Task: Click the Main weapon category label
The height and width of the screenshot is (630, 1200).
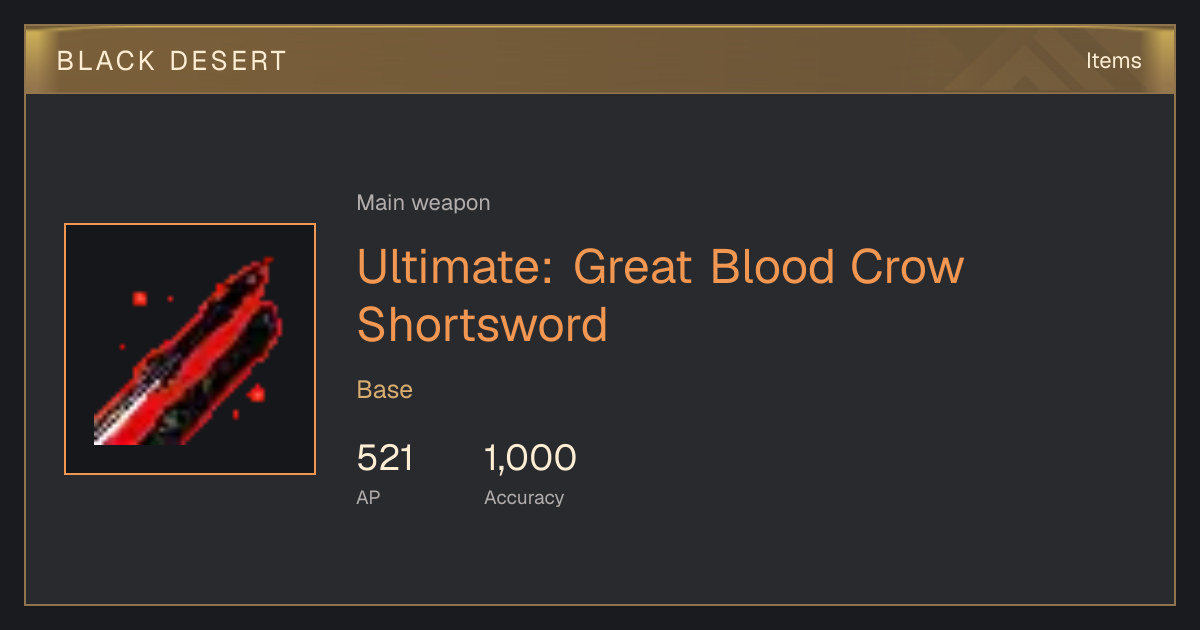Action: pyautogui.click(x=423, y=203)
